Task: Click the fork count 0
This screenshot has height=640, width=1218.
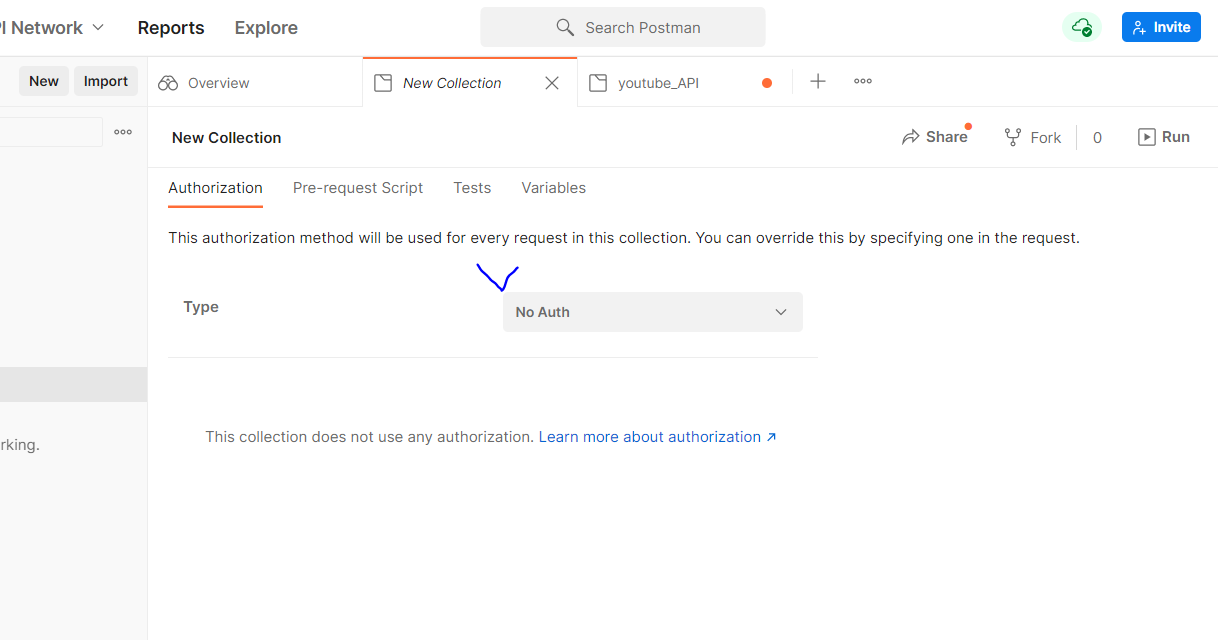Action: click(1097, 138)
